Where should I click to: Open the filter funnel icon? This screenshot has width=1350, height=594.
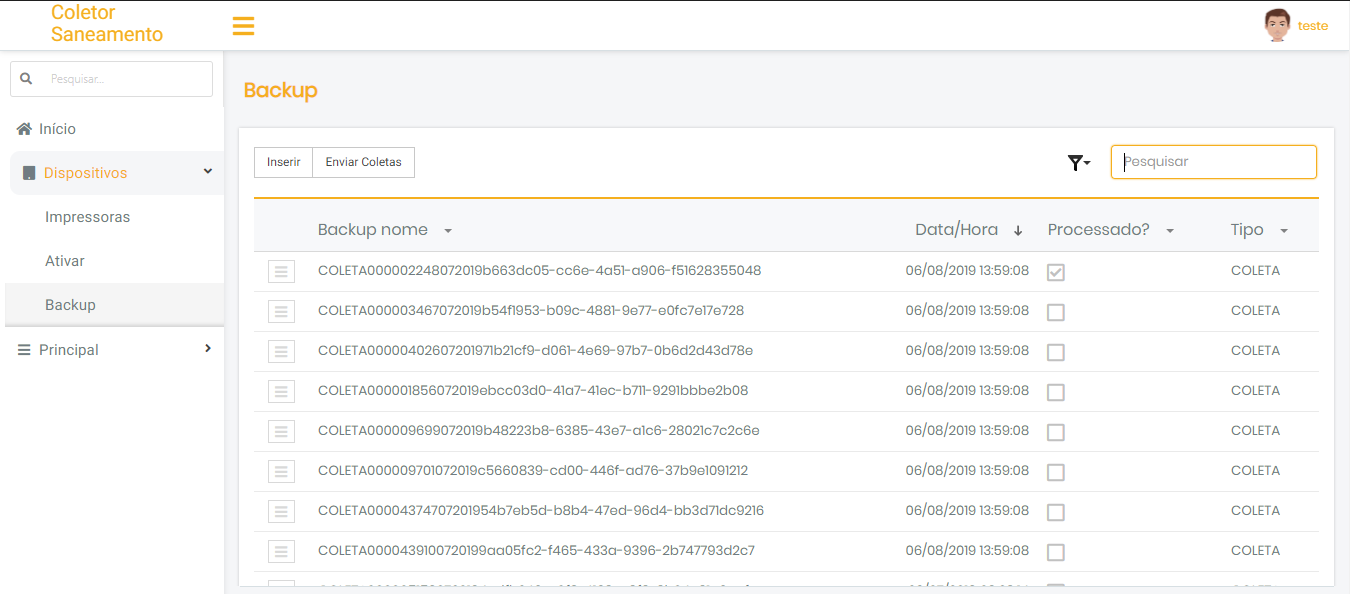[x=1077, y=163]
